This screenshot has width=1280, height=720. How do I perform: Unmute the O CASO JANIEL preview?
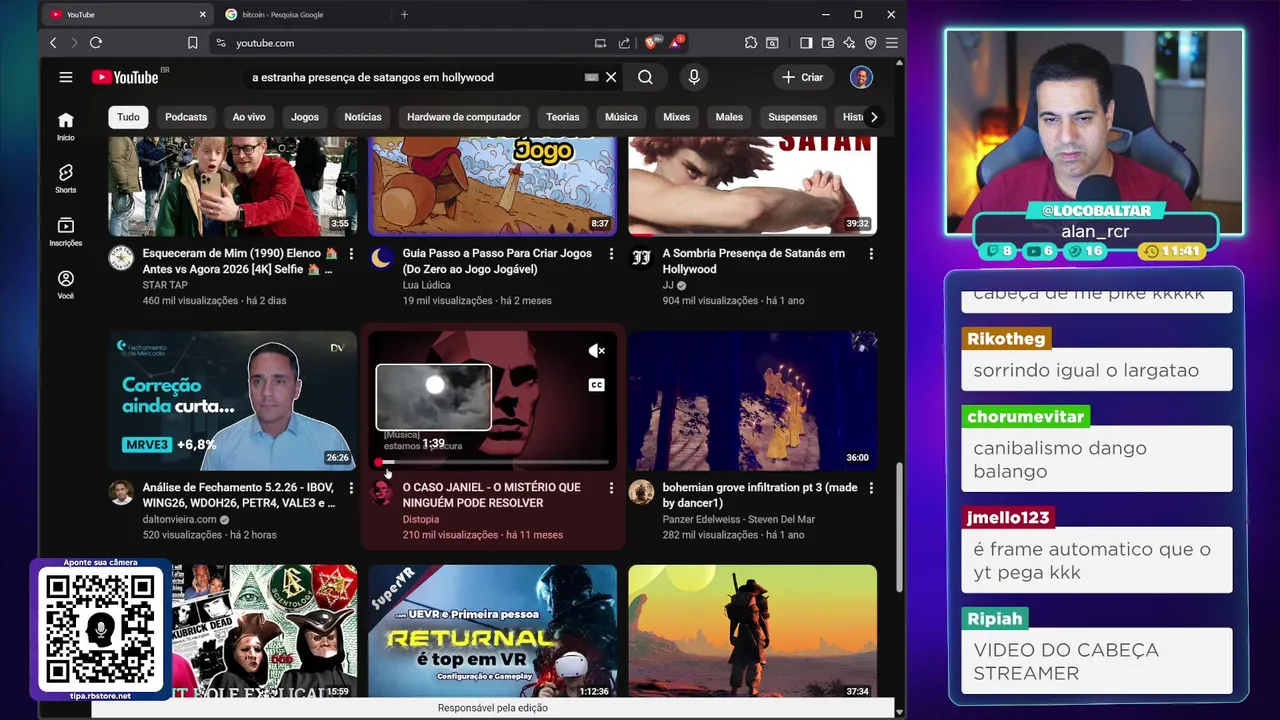coord(597,351)
